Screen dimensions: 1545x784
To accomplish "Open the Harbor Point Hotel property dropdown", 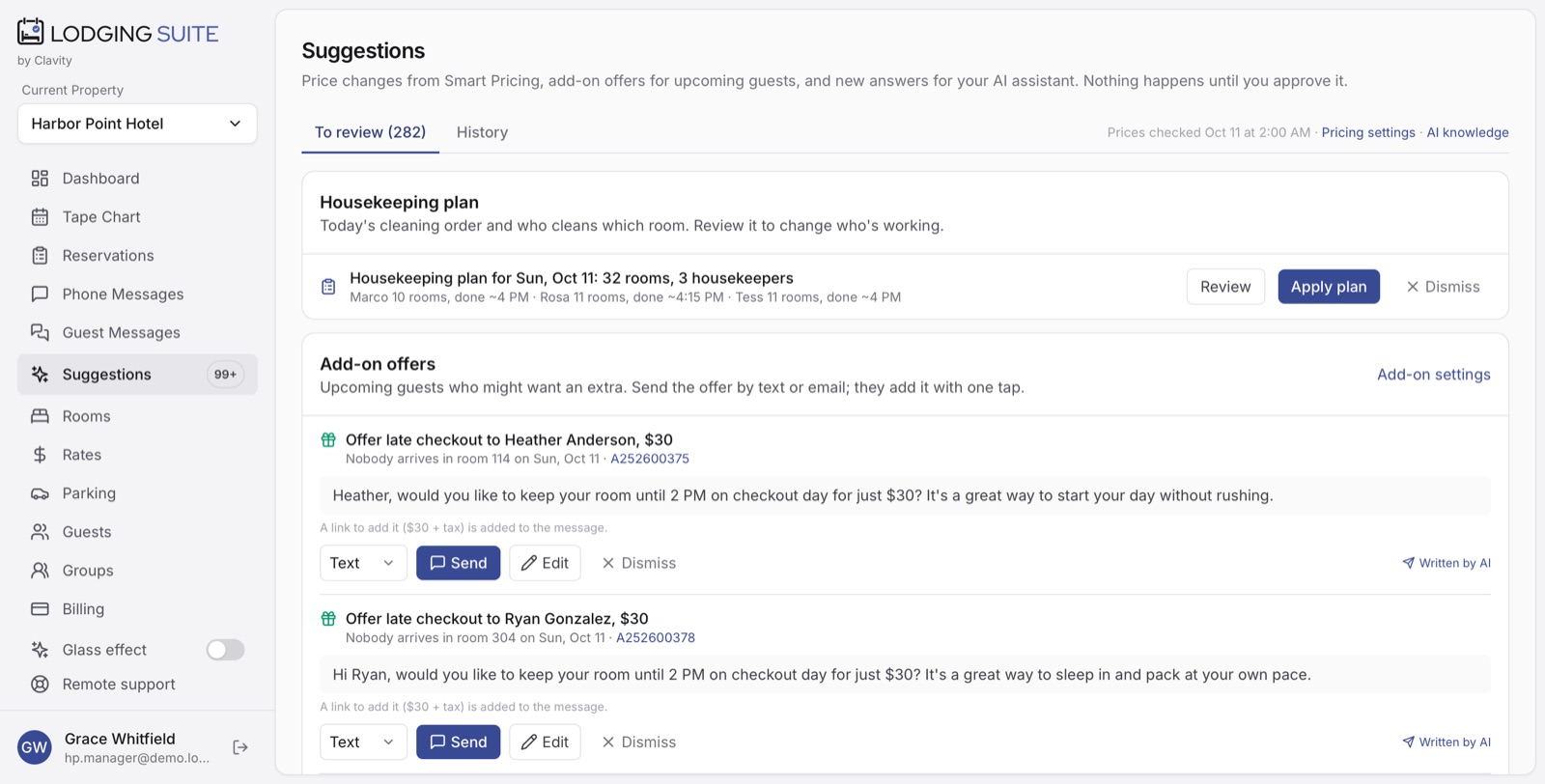I will pyautogui.click(x=137, y=124).
